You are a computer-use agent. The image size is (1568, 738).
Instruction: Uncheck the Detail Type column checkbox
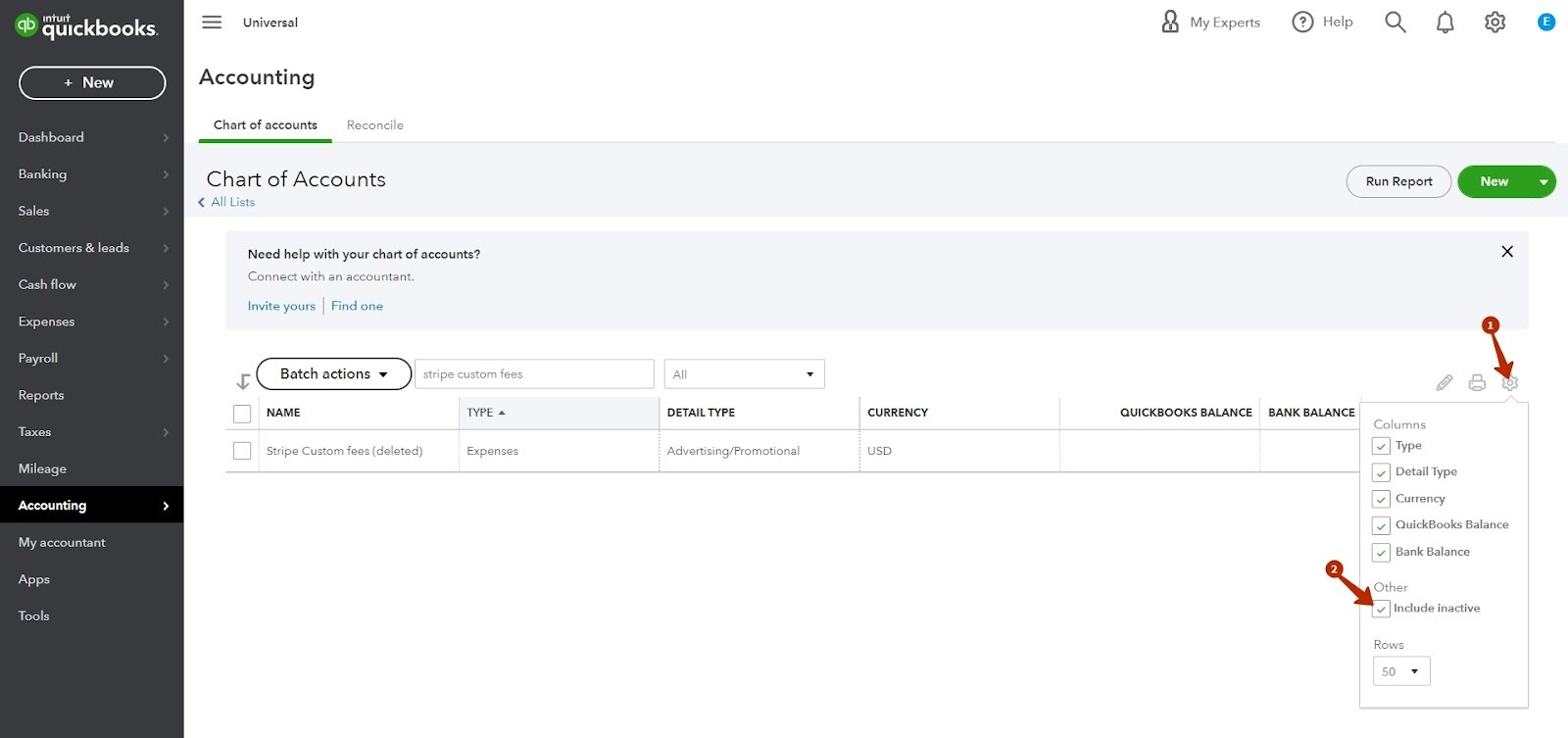[1381, 472]
